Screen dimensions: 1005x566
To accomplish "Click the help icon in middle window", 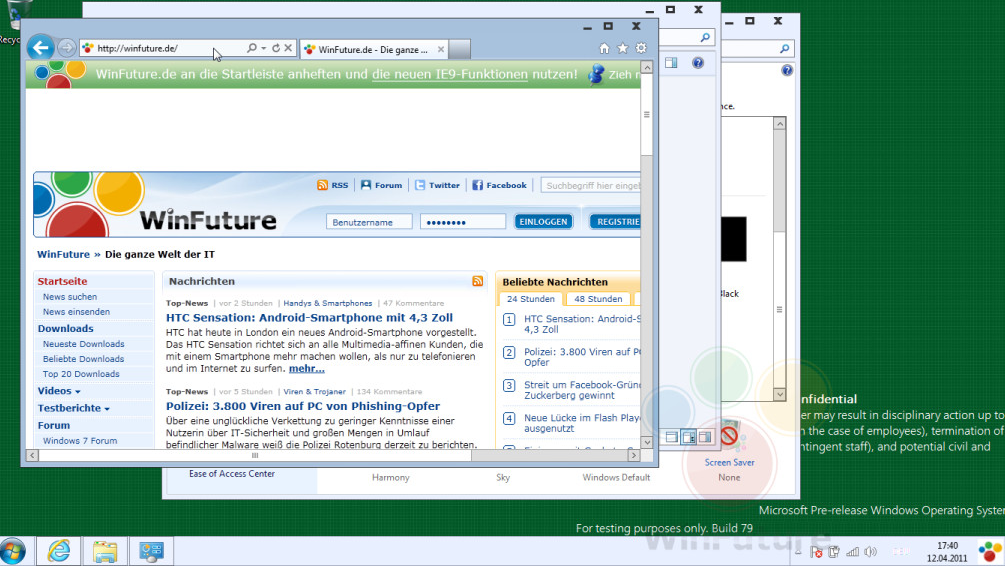I will point(698,63).
